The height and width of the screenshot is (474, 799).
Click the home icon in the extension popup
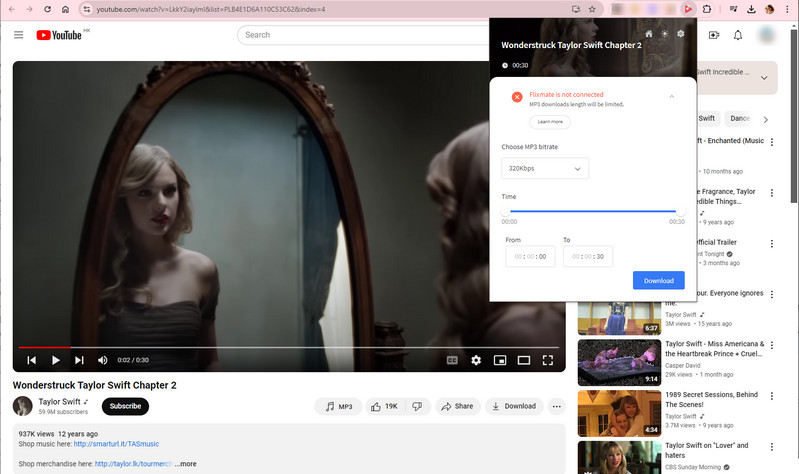coord(649,34)
